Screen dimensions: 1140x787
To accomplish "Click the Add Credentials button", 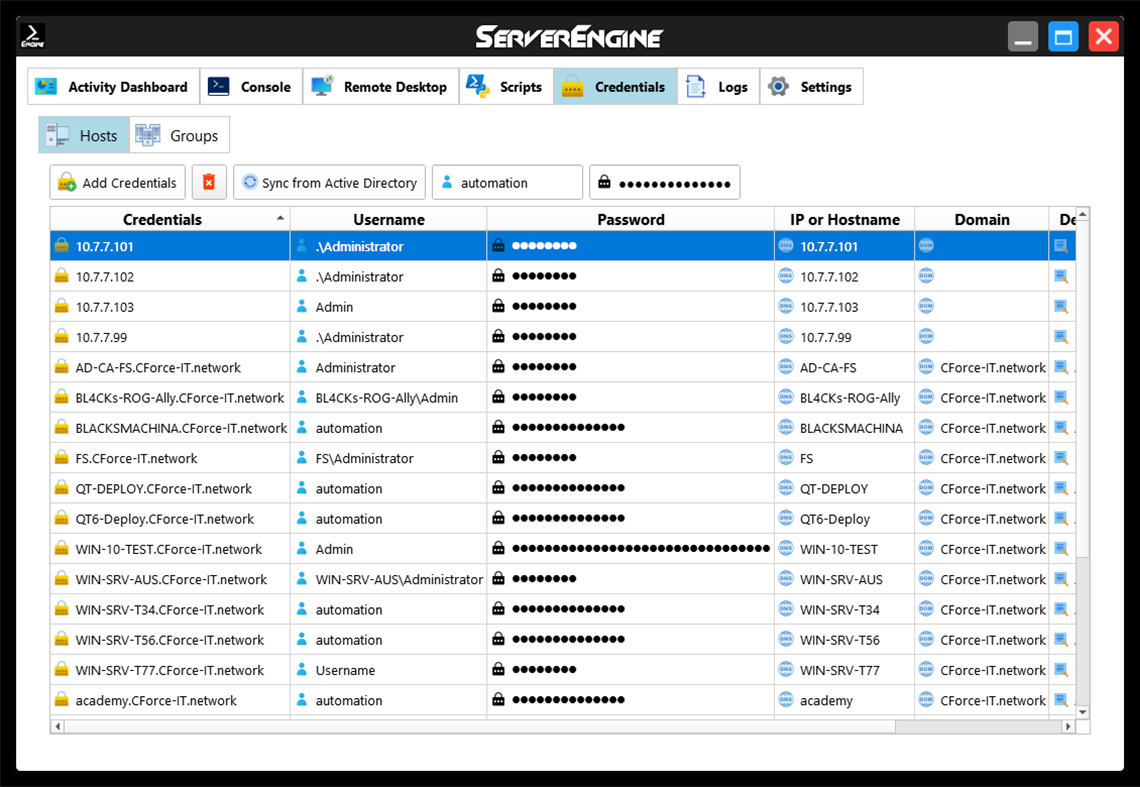I will (117, 182).
